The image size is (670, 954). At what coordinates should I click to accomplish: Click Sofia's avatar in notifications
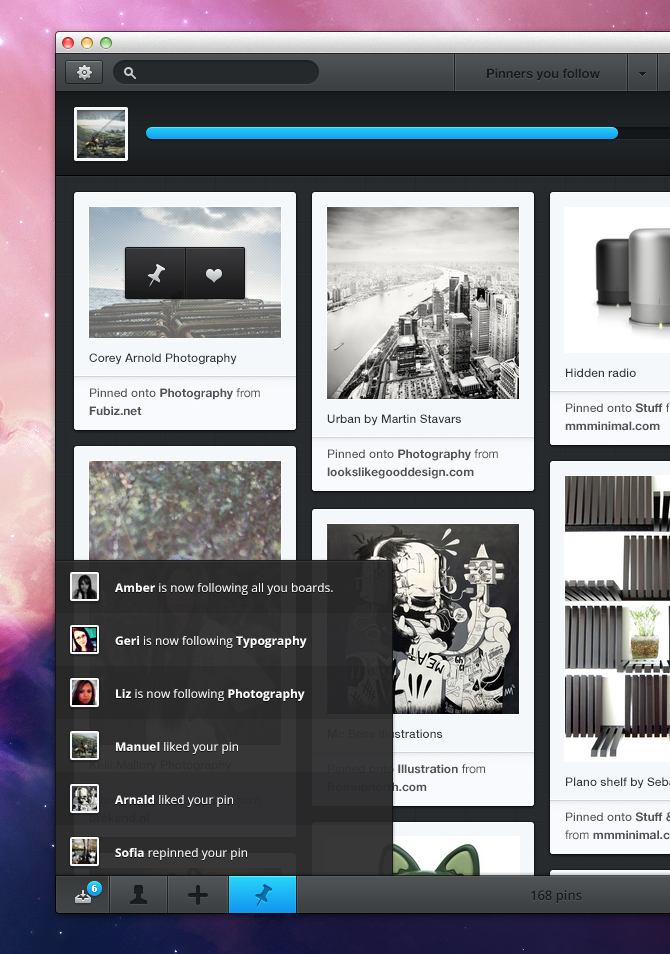click(85, 852)
